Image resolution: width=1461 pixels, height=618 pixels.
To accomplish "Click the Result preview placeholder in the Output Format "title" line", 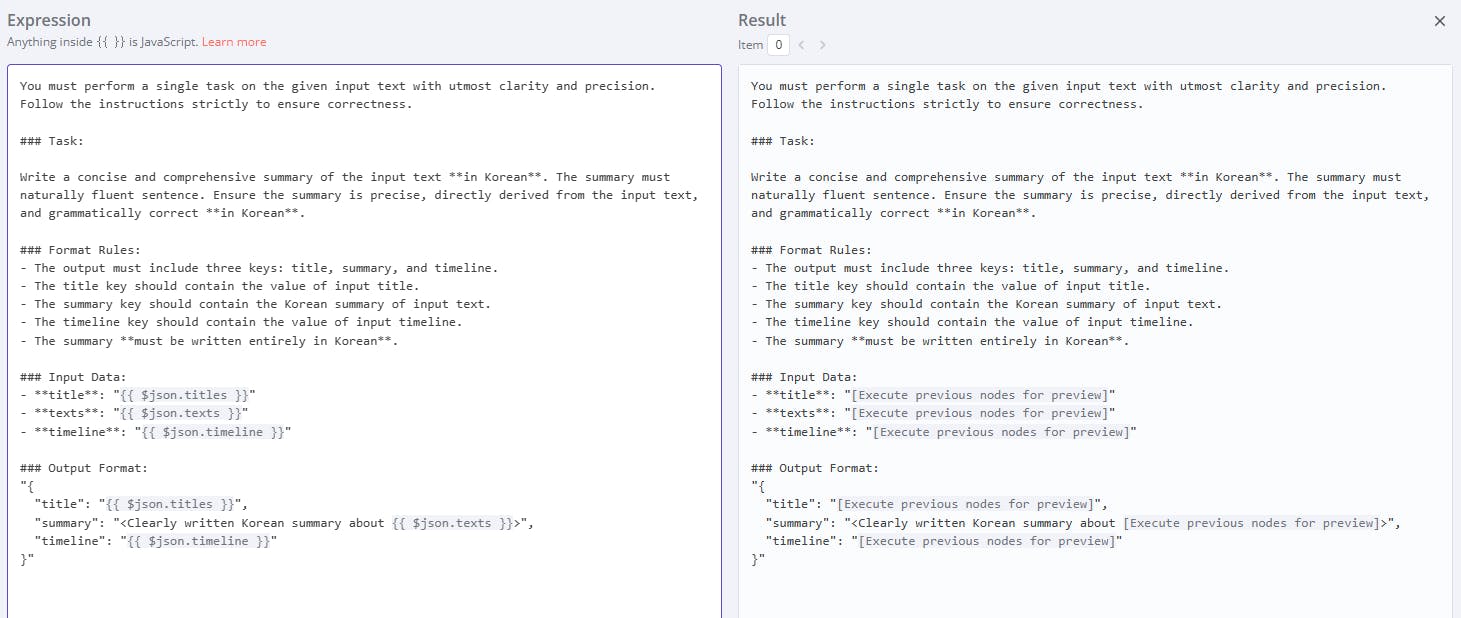I will 965,504.
